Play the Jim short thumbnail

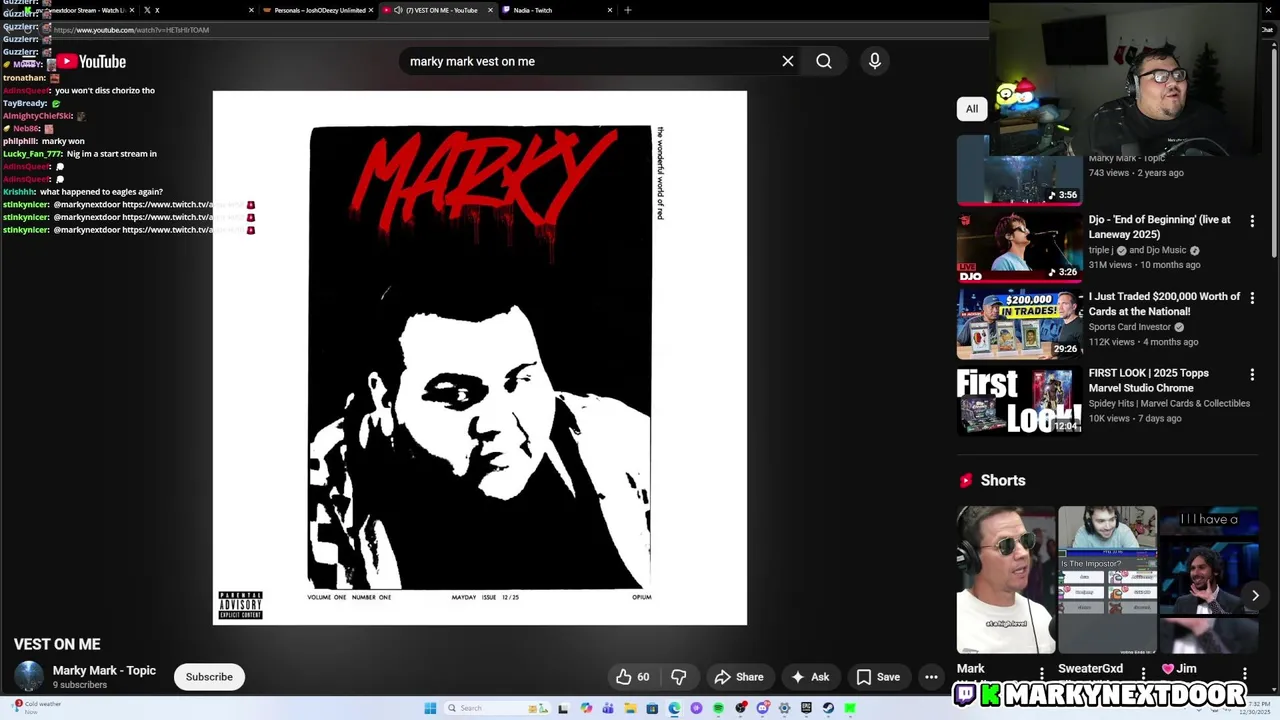[1209, 580]
